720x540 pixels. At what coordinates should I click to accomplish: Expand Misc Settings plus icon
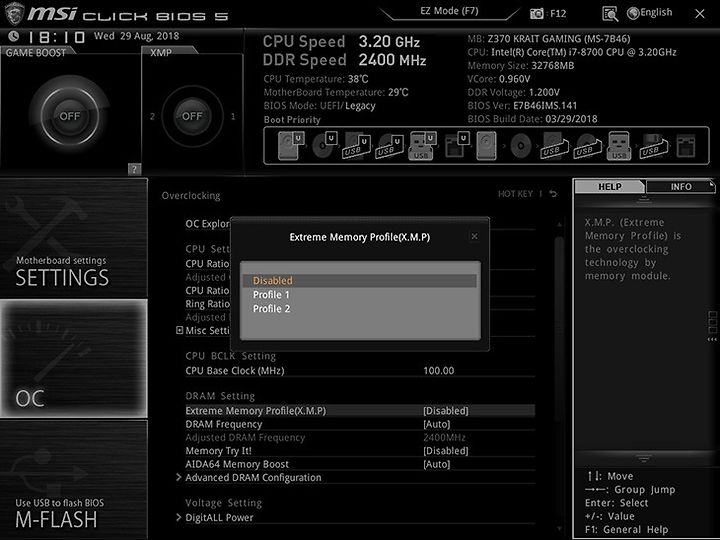point(180,330)
